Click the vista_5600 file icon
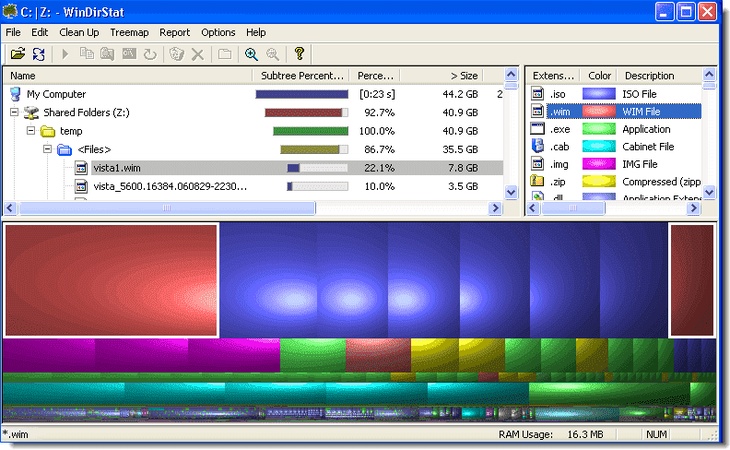 point(81,187)
